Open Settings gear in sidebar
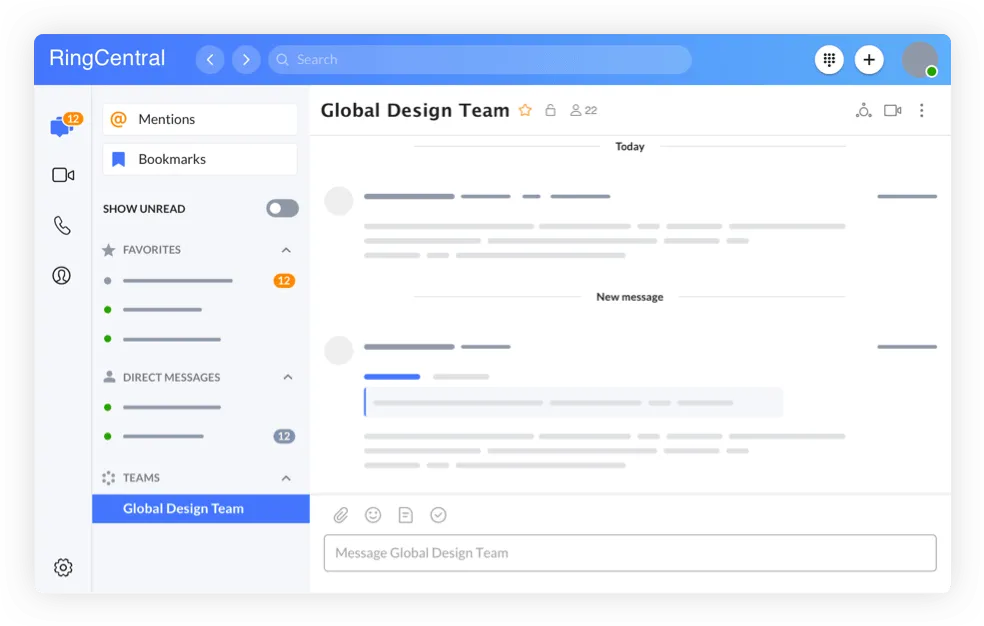Screen dimensions: 984x626 [63, 567]
